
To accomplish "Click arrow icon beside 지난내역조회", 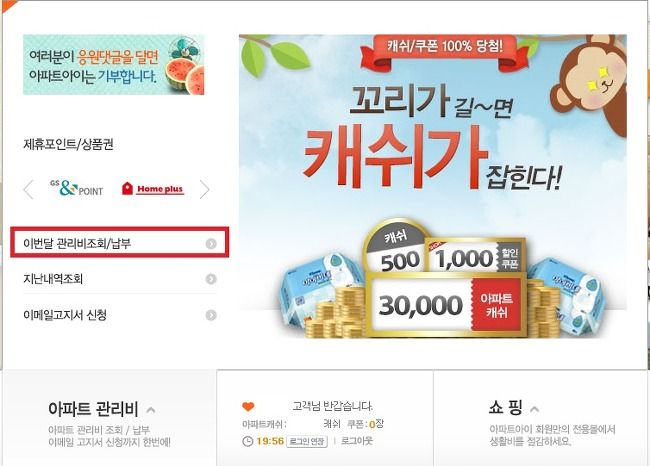I will click(211, 279).
